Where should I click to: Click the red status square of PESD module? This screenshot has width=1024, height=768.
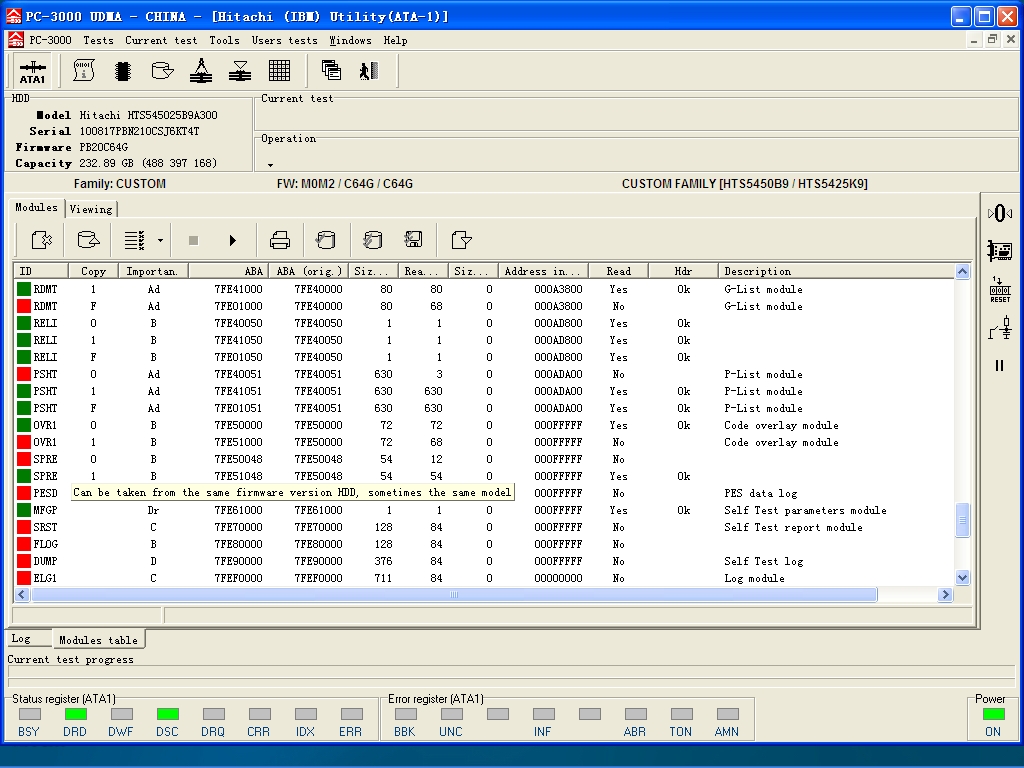(x=24, y=493)
